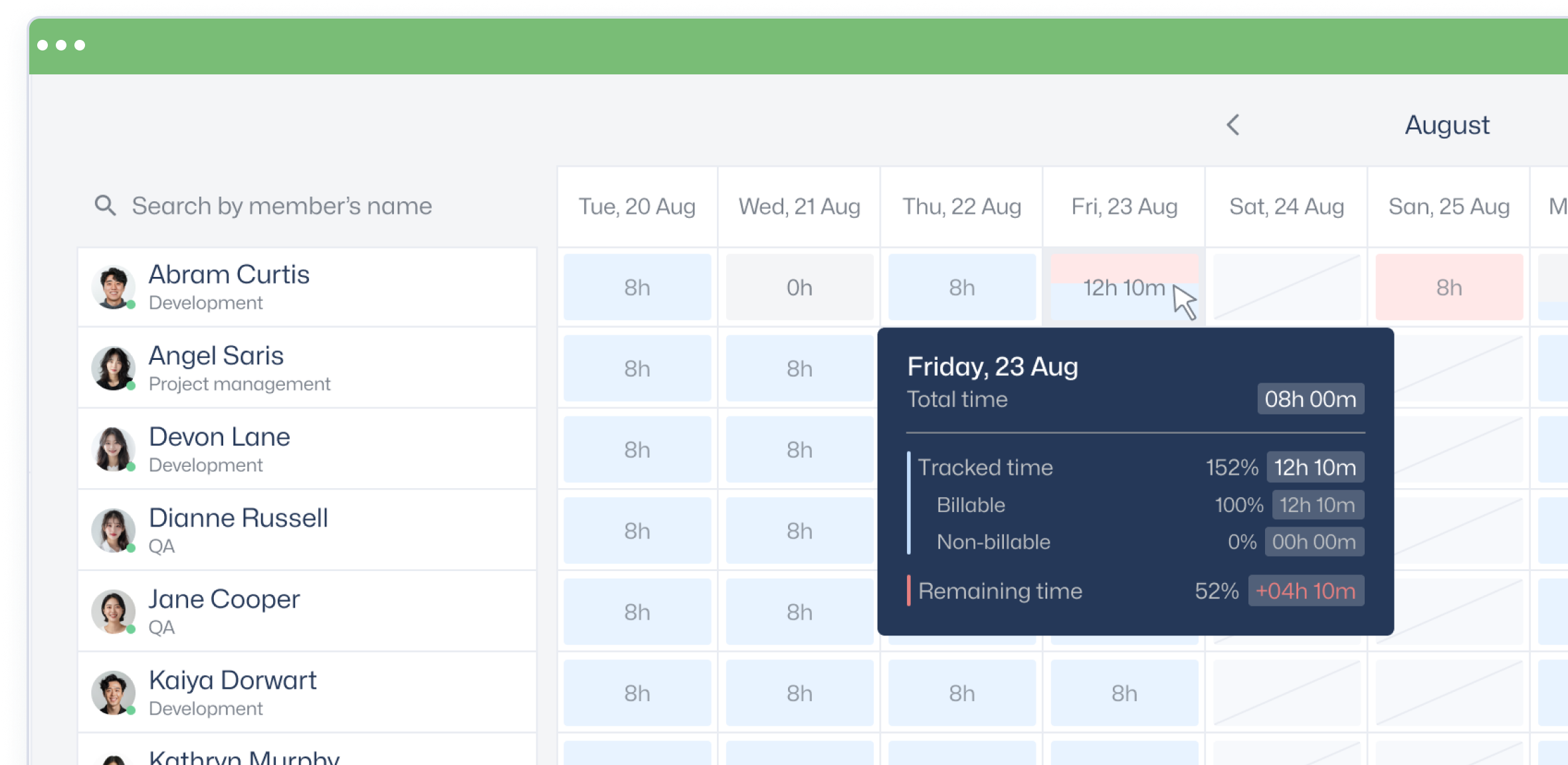Click Dianne Russell's avatar image
The width and height of the screenshot is (1568, 765).
[x=113, y=531]
